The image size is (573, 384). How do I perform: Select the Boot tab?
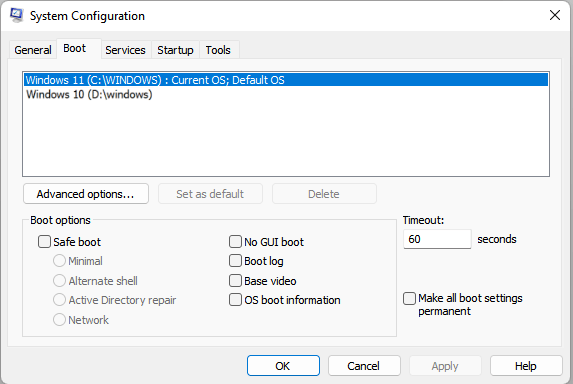point(75,48)
